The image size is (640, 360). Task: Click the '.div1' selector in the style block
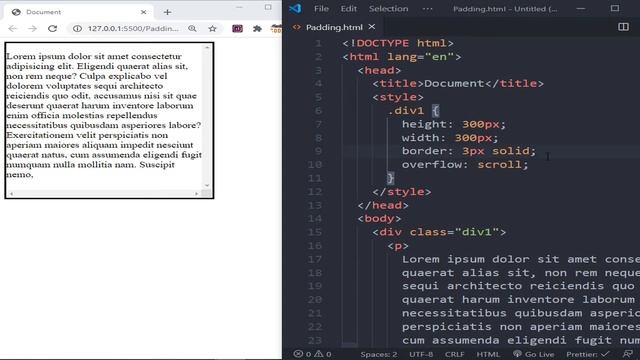click(x=406, y=111)
